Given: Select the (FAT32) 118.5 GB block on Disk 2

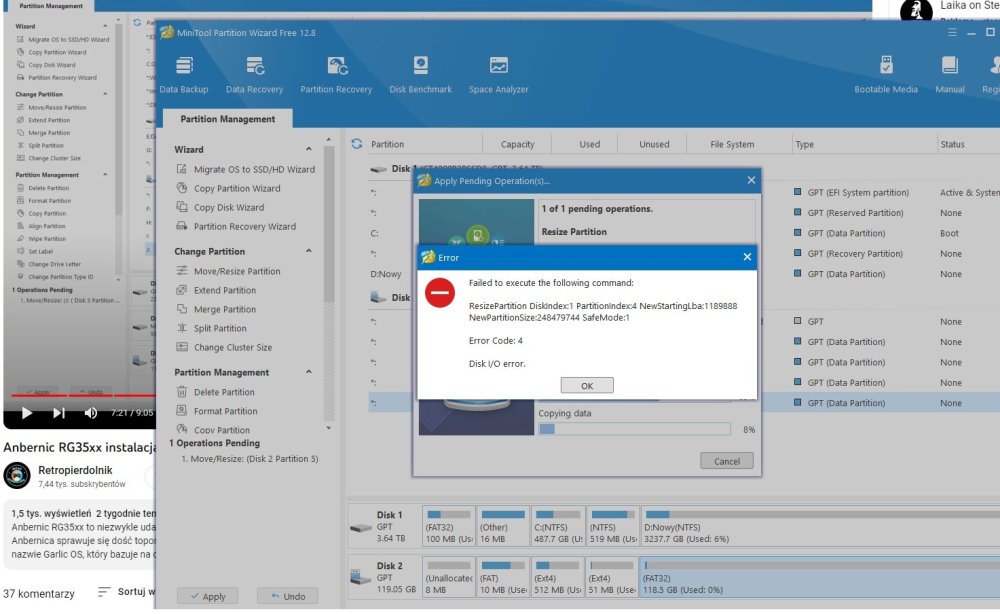Looking at the screenshot, I should [821, 577].
